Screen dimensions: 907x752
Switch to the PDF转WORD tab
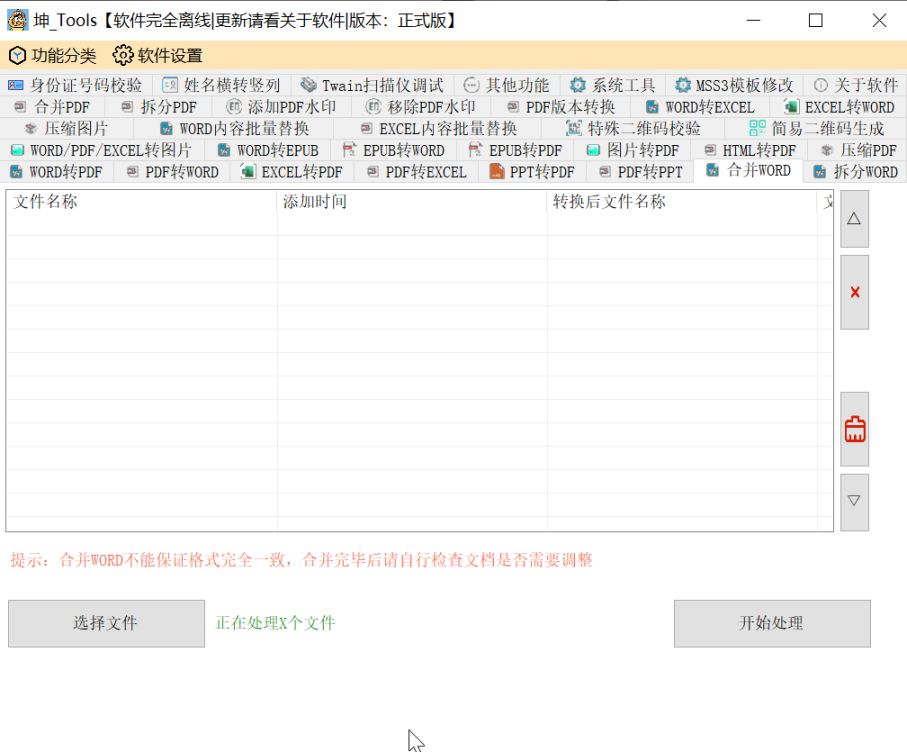pyautogui.click(x=172, y=172)
